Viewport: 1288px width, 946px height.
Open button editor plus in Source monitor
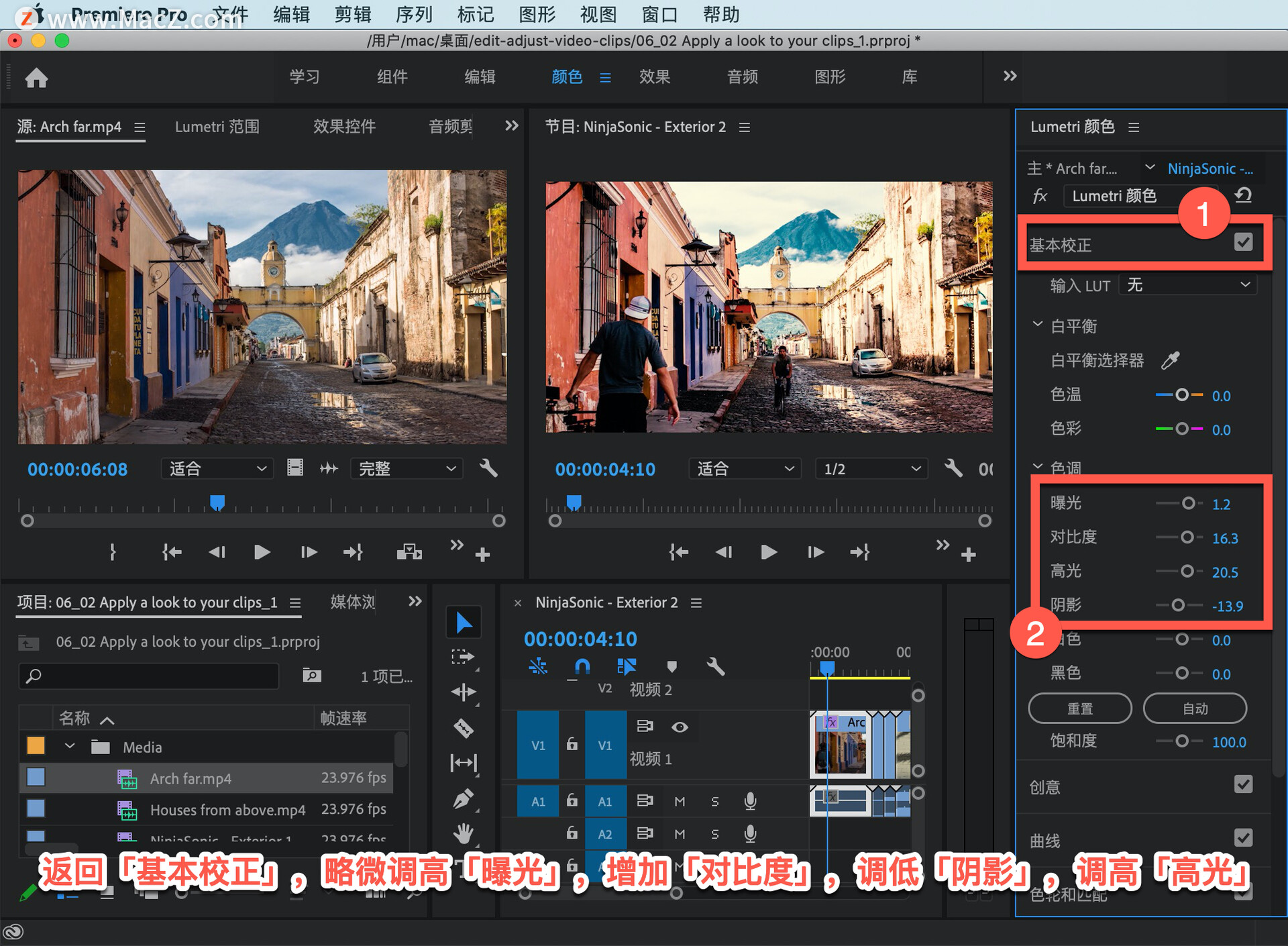(x=482, y=555)
